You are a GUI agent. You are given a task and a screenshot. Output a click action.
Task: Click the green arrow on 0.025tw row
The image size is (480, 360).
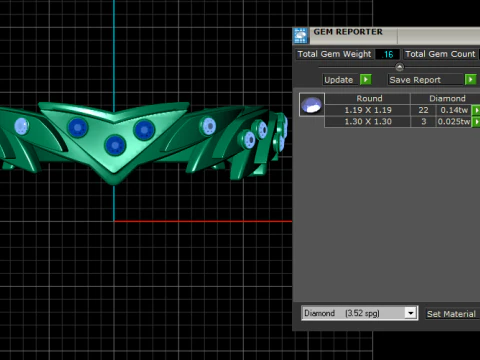click(x=476, y=122)
